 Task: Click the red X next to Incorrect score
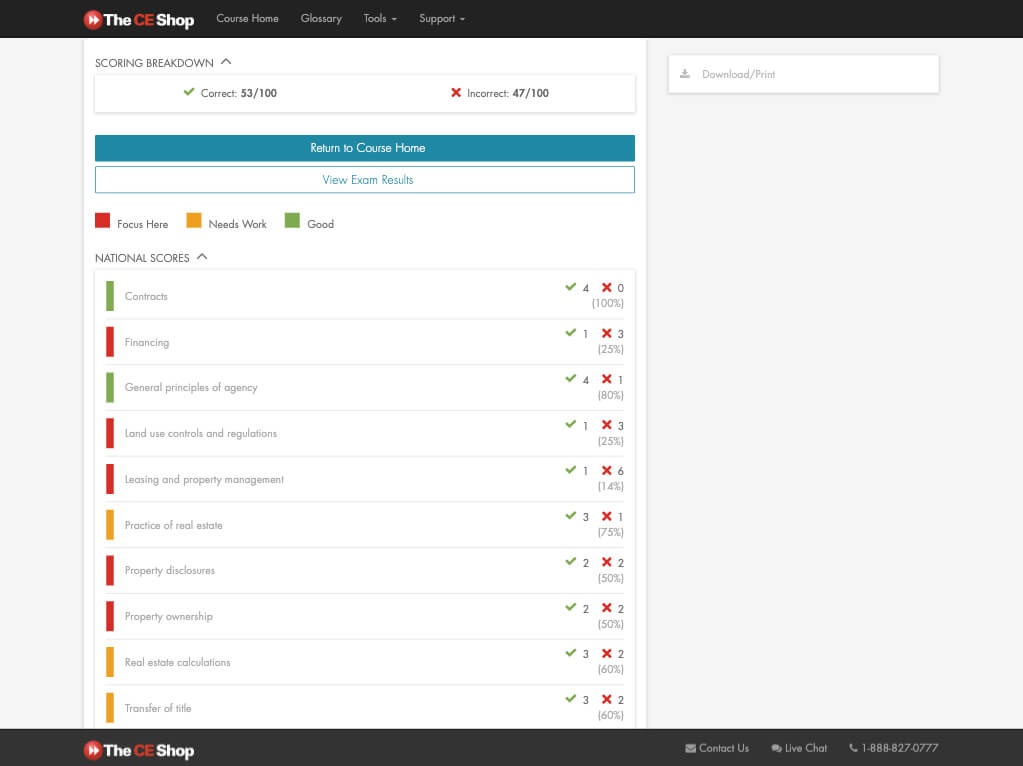(x=456, y=93)
